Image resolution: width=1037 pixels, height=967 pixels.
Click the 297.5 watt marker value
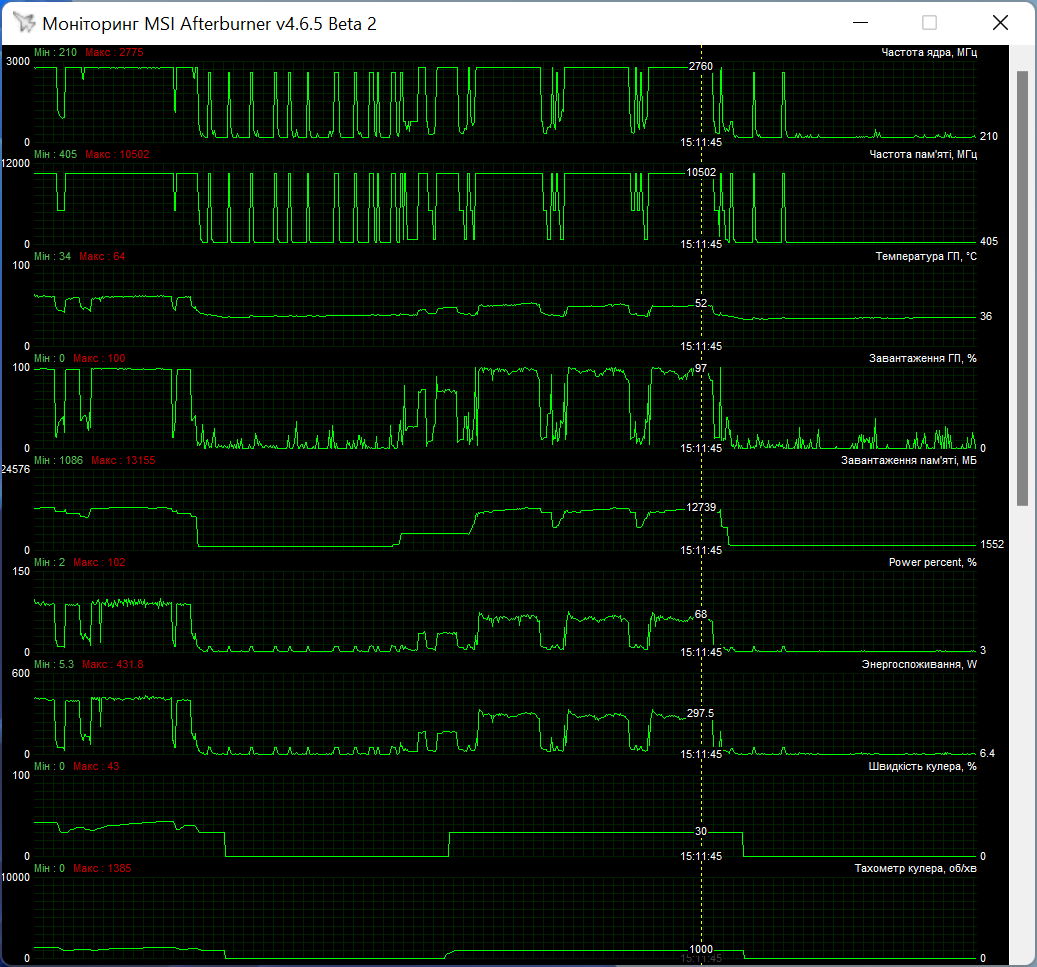[x=700, y=713]
